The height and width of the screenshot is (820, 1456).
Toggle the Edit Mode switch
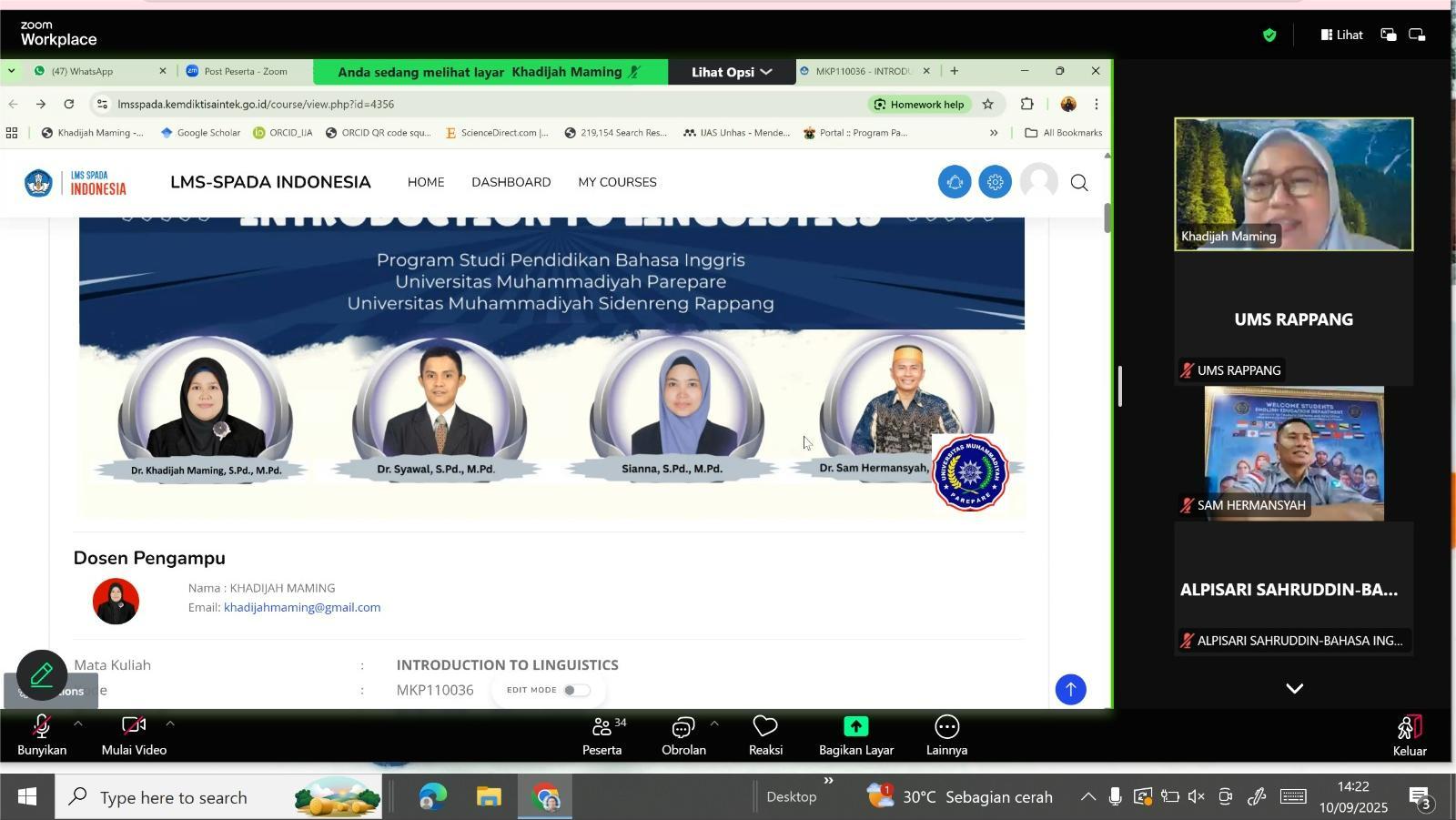(x=576, y=690)
